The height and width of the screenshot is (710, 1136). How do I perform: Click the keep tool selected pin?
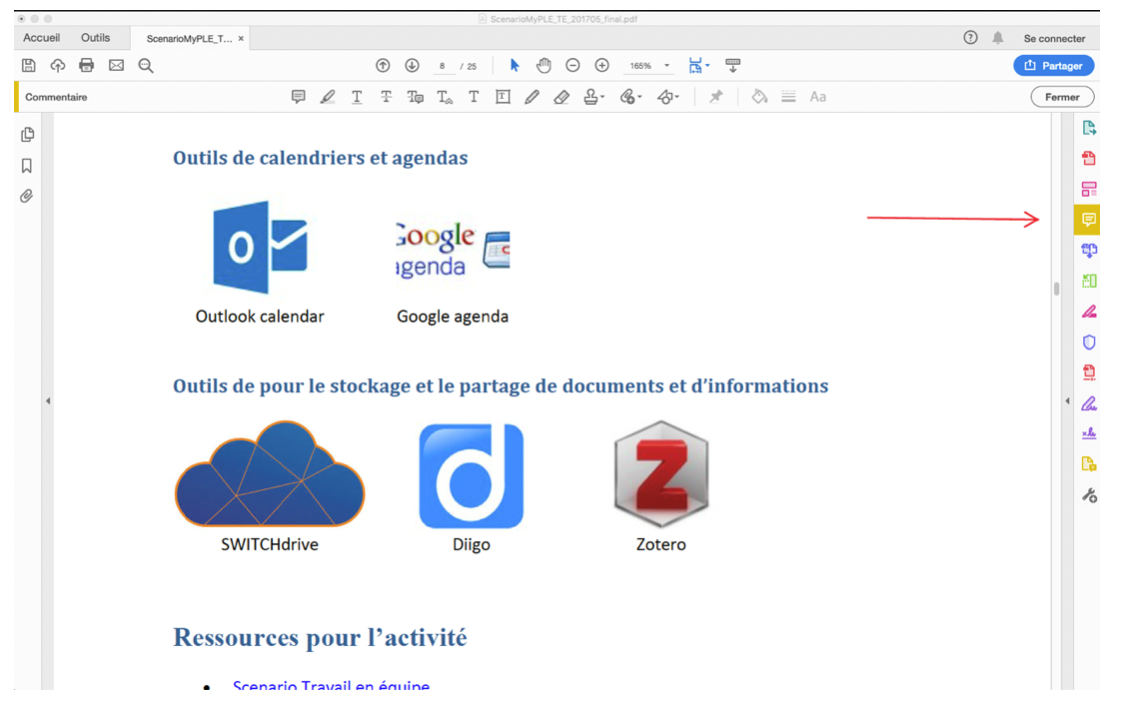click(x=716, y=96)
